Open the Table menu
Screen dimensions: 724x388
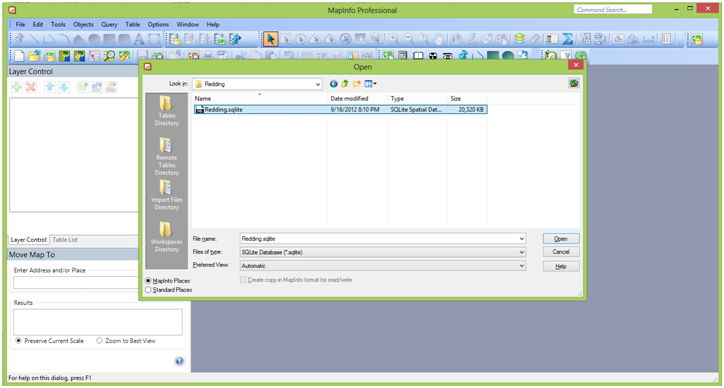click(133, 24)
